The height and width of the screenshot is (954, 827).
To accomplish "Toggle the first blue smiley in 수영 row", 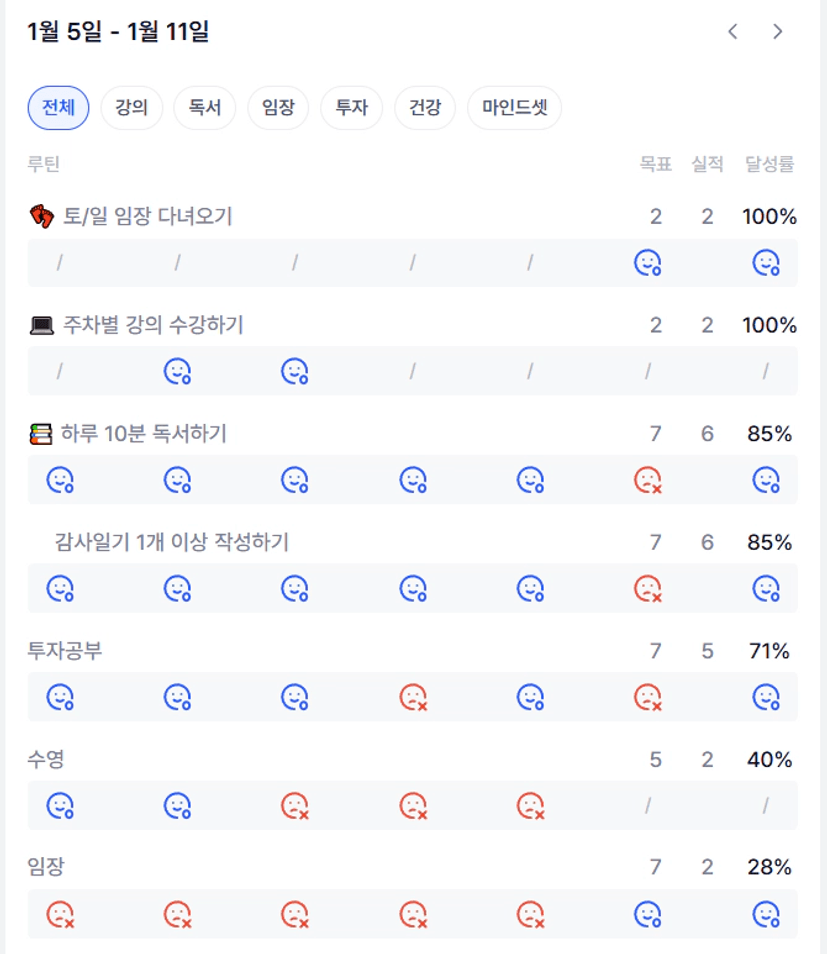I will (x=60, y=805).
